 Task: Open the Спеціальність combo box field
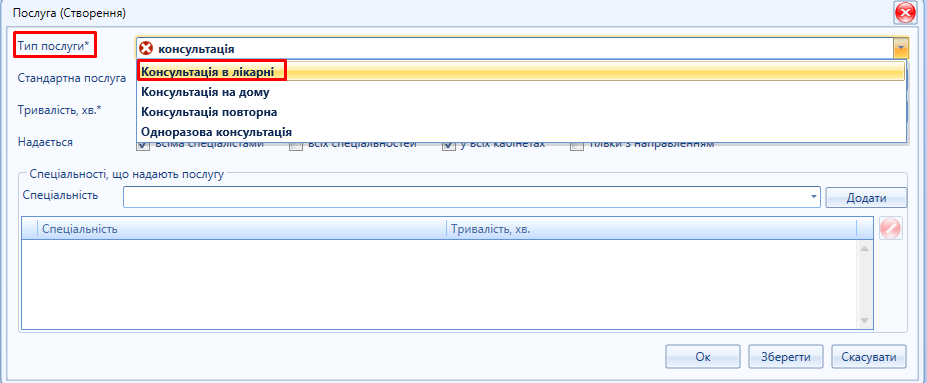pyautogui.click(x=472, y=197)
